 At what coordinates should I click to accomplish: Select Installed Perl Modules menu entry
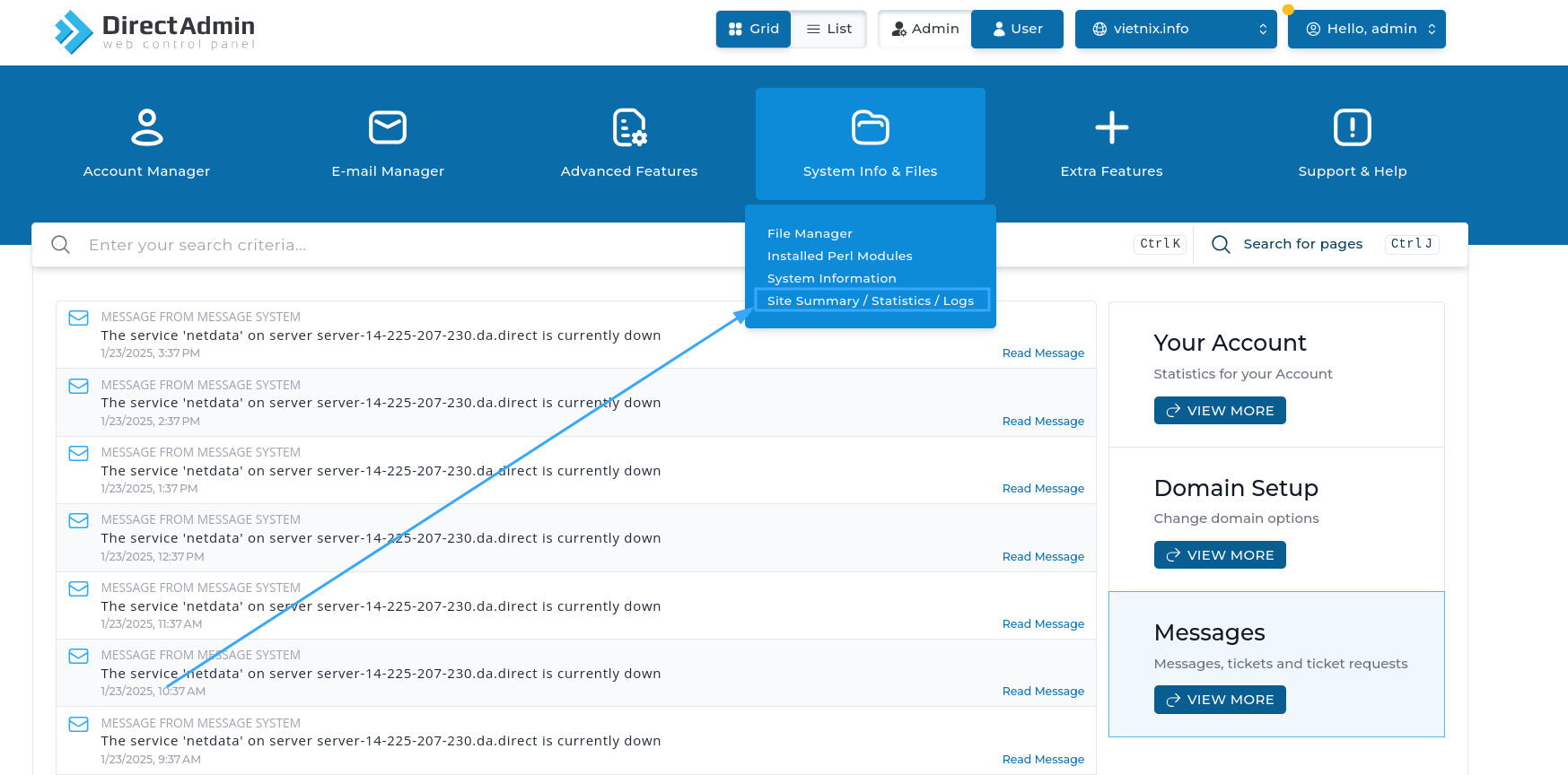pyautogui.click(x=839, y=256)
